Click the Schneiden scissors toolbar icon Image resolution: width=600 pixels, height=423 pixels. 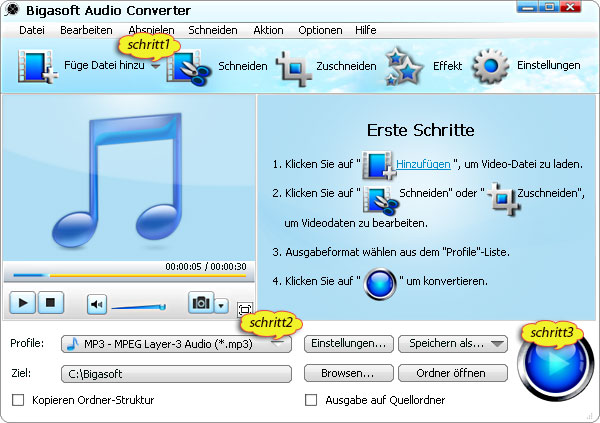tap(189, 67)
